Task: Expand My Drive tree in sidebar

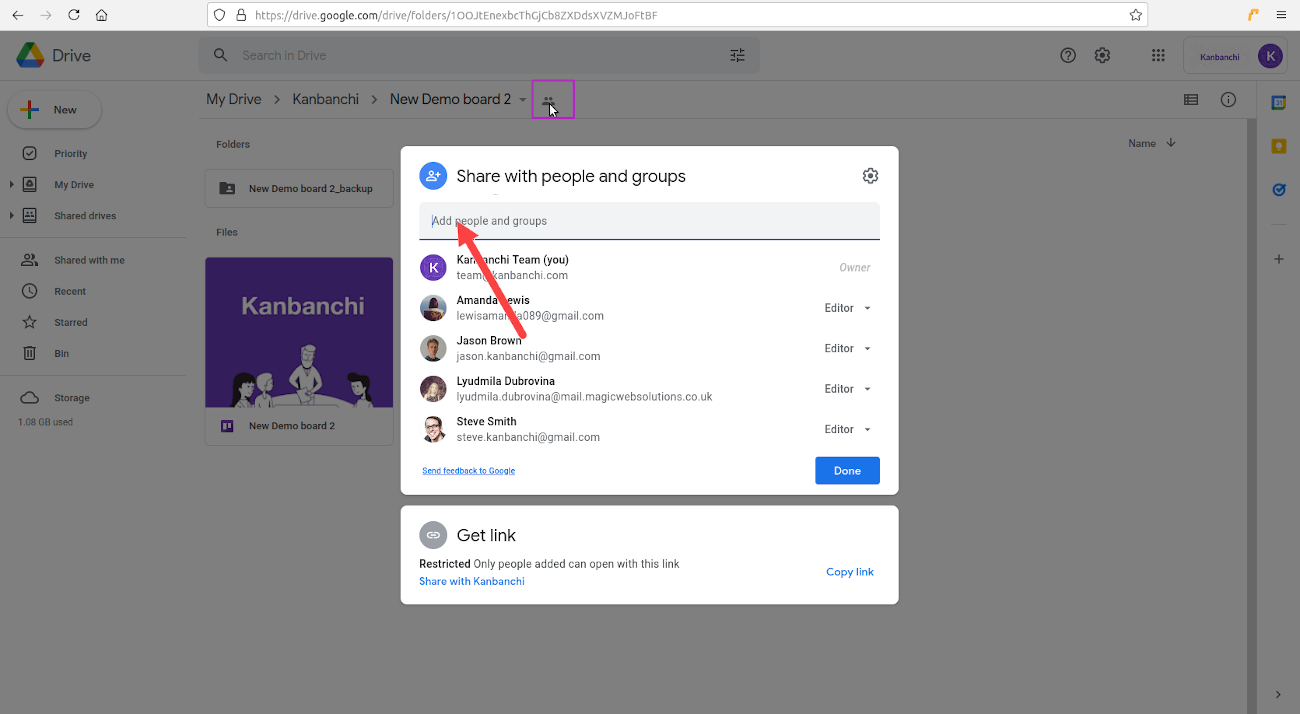Action: tap(12, 185)
